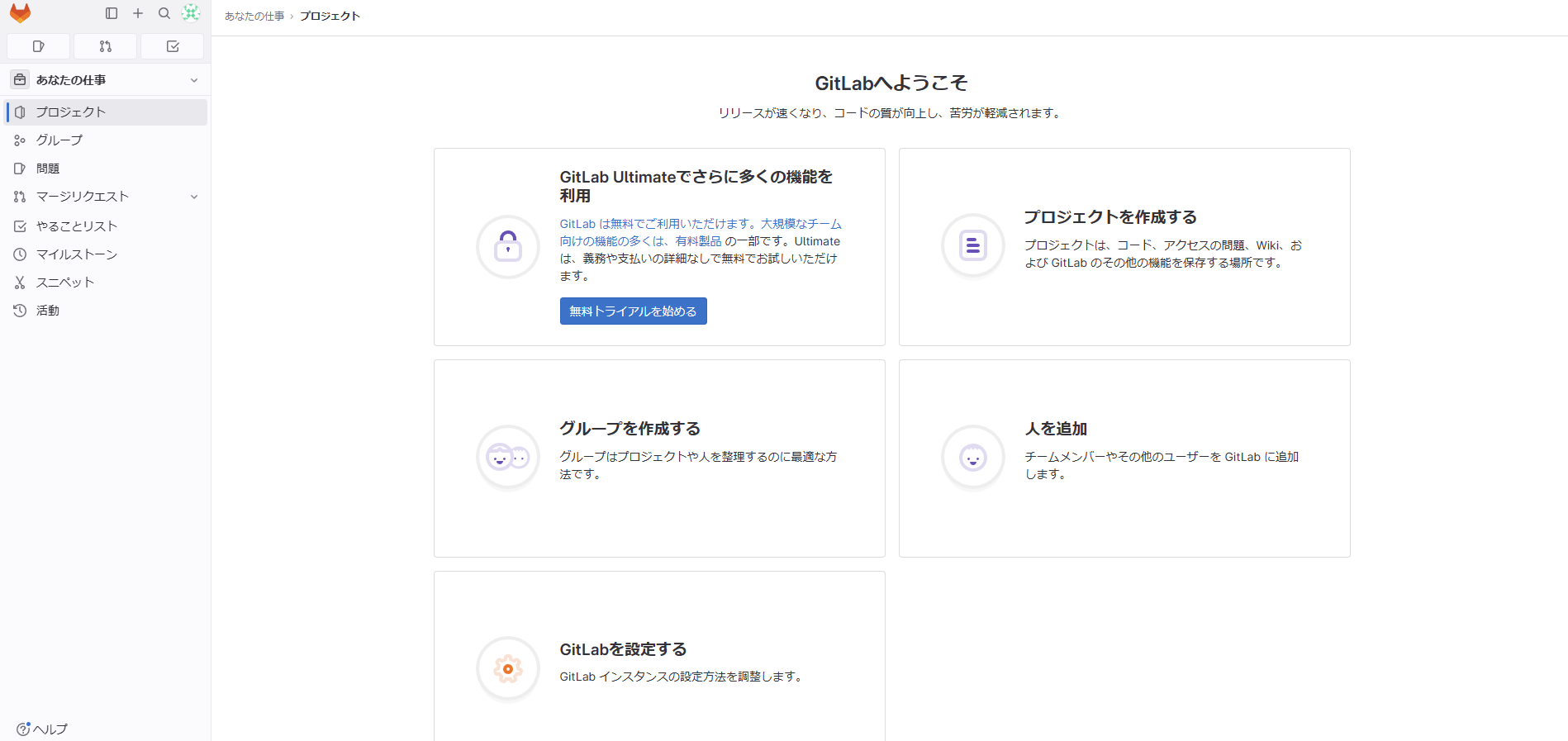Image resolution: width=1568 pixels, height=741 pixels.
Task: Open merge requests shortcut icon
Action: pos(106,46)
